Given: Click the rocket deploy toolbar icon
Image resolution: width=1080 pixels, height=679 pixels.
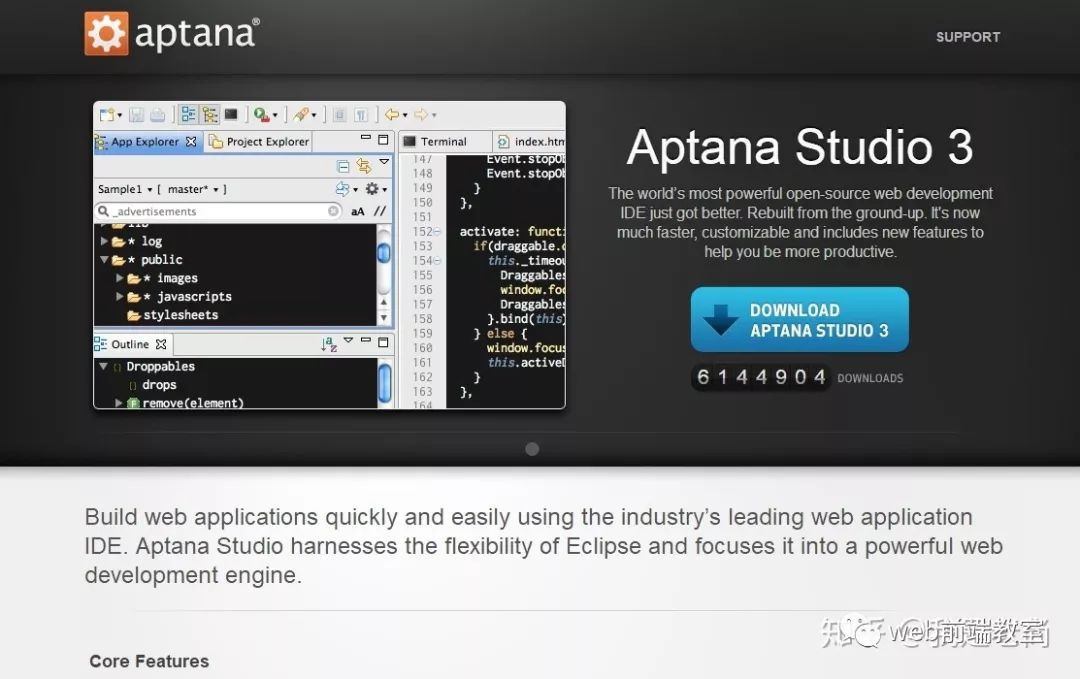Looking at the screenshot, I should [301, 114].
